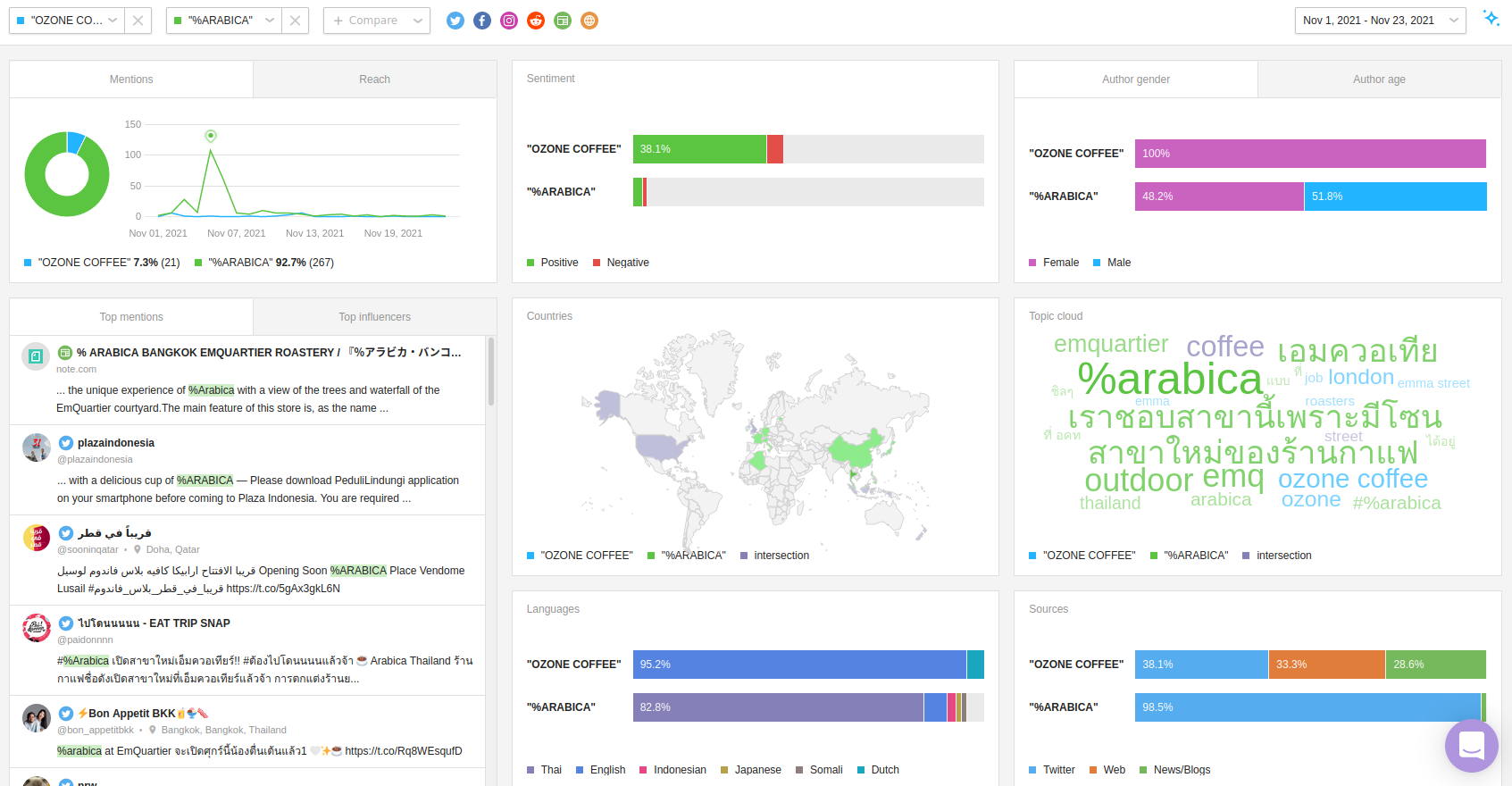The height and width of the screenshot is (786, 1512).
Task: Open the "%ARABICA" query dropdown
Action: pos(224,21)
